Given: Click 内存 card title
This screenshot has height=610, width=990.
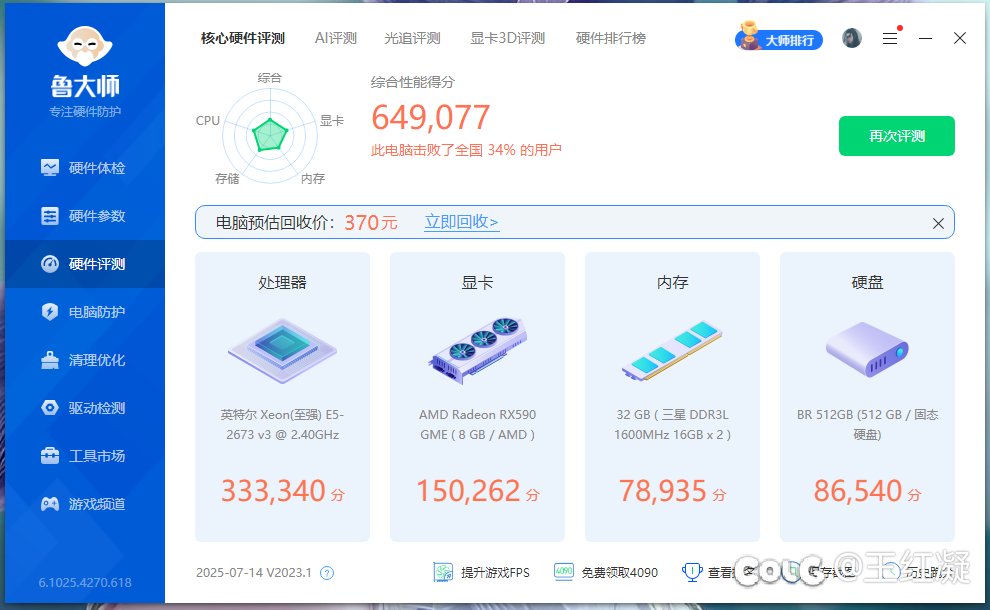Looking at the screenshot, I should click(x=672, y=282).
